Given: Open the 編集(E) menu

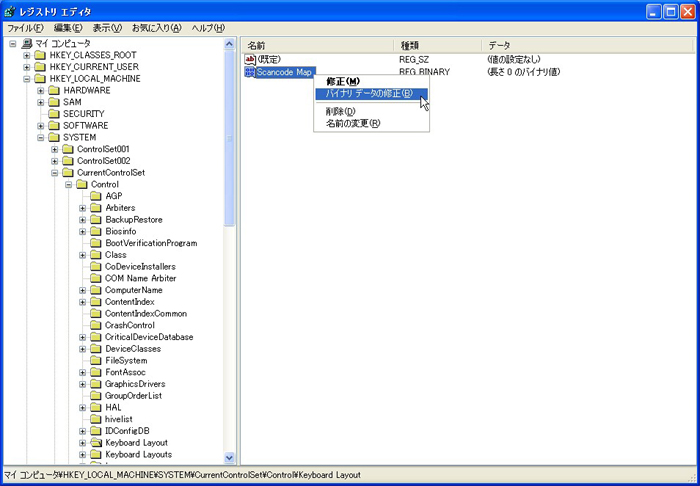Looking at the screenshot, I should [68, 28].
